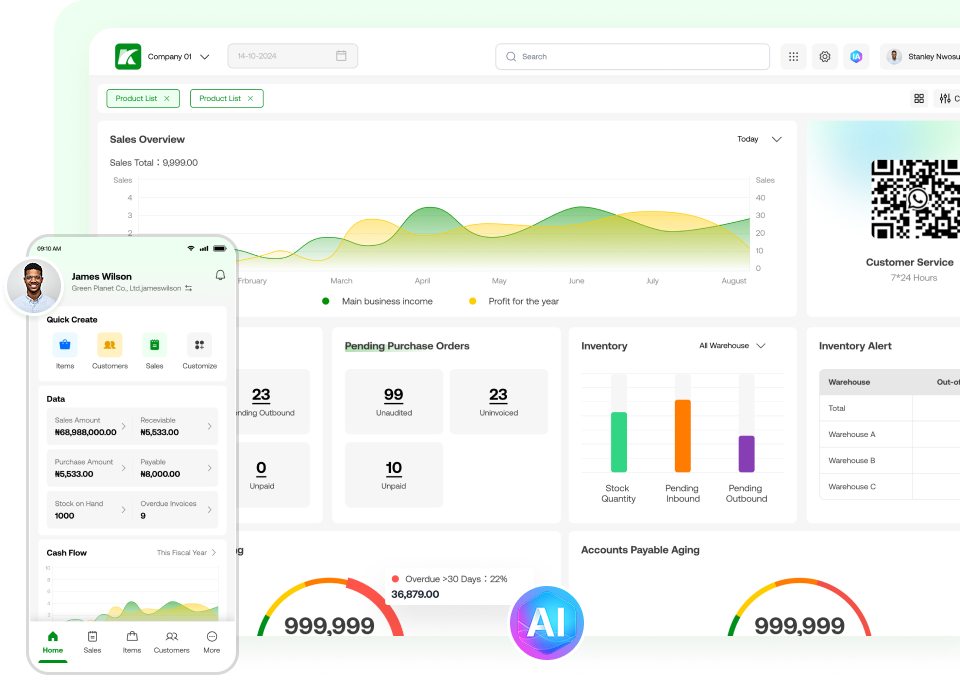Select the 14-10-2024 date input
Screen dimensions: 960x681
[293, 56]
